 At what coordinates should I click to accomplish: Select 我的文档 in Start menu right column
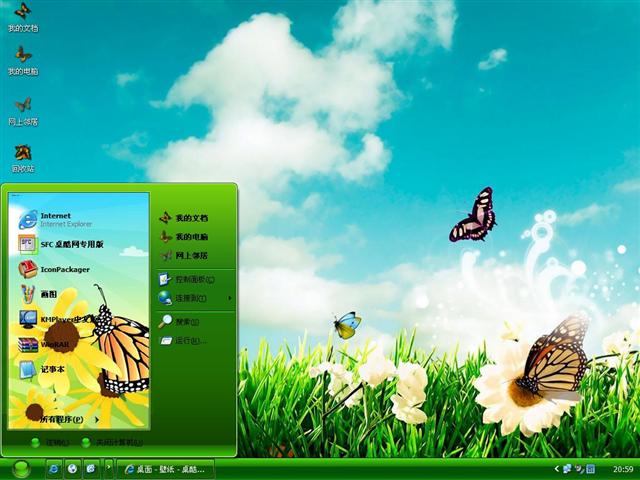184,218
